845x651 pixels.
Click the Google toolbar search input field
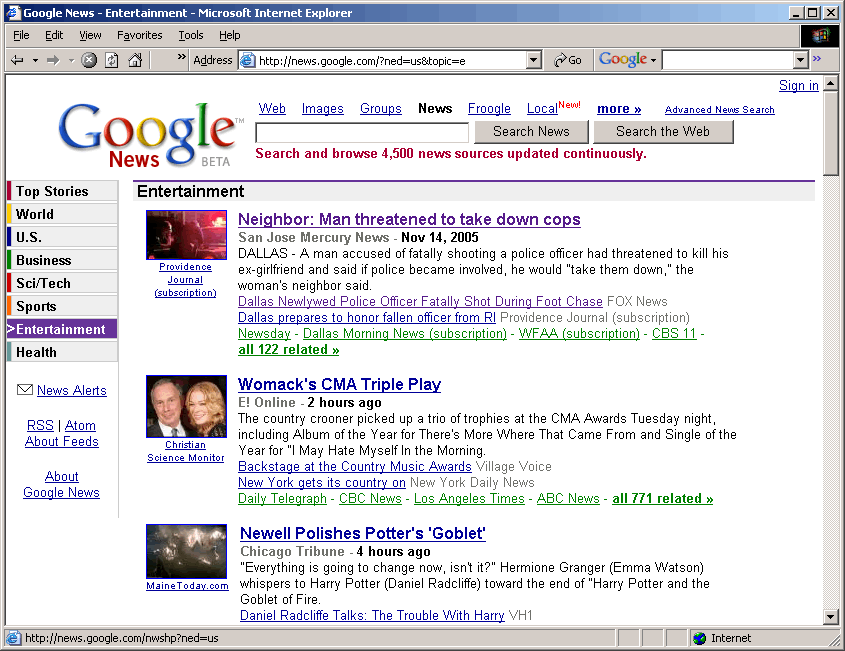(729, 60)
